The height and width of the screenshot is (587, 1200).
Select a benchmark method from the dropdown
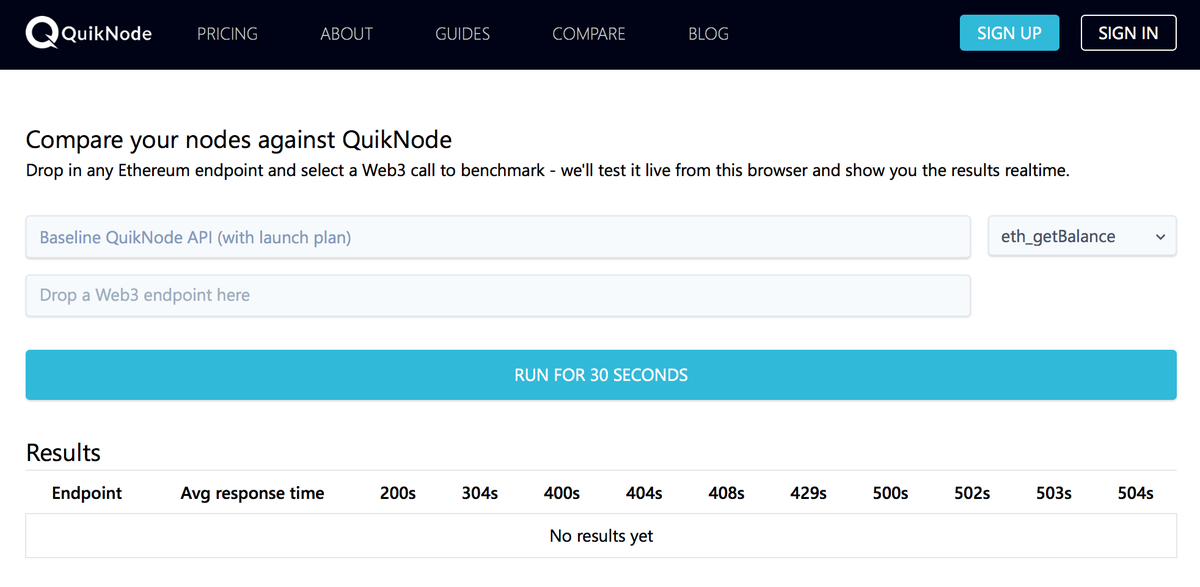coord(1081,236)
